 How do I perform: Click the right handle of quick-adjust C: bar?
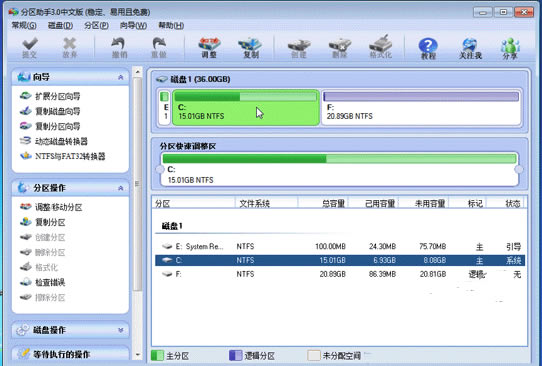coord(518,169)
